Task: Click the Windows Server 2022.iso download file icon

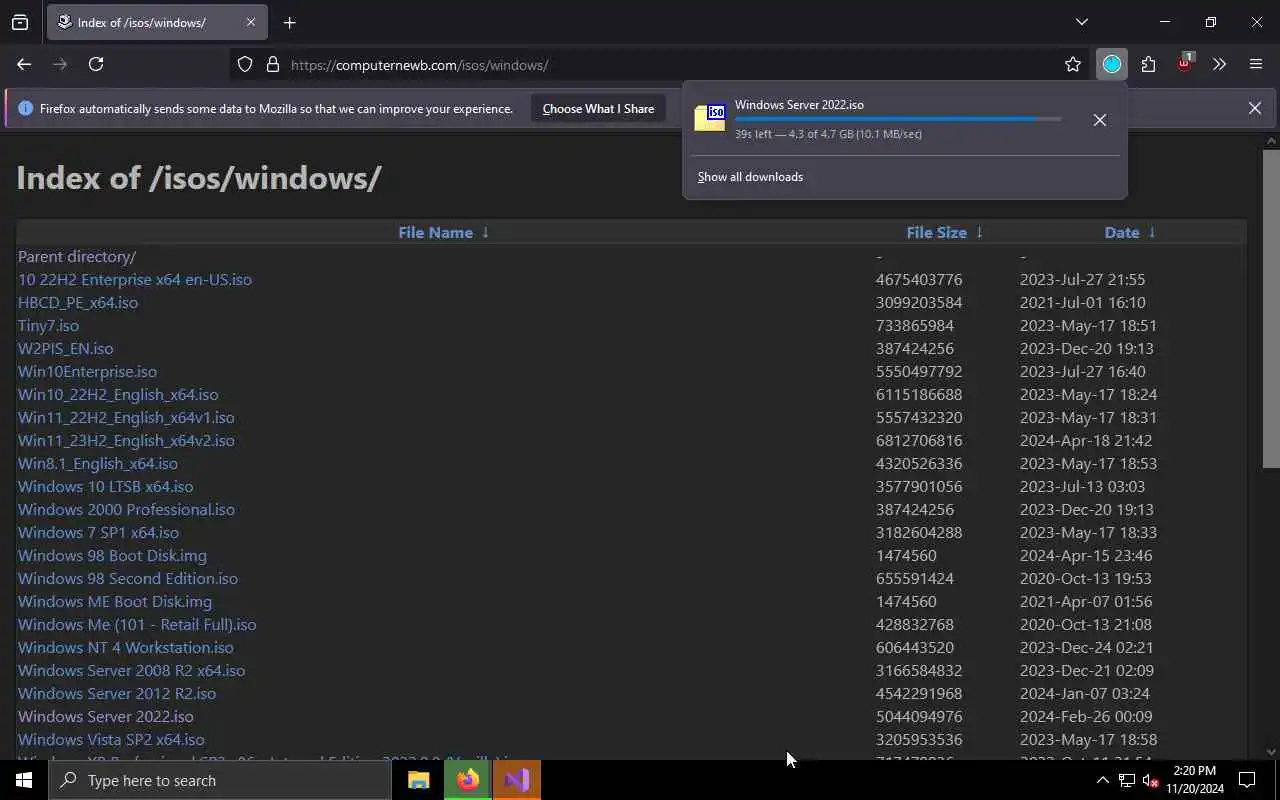Action: coord(710,118)
